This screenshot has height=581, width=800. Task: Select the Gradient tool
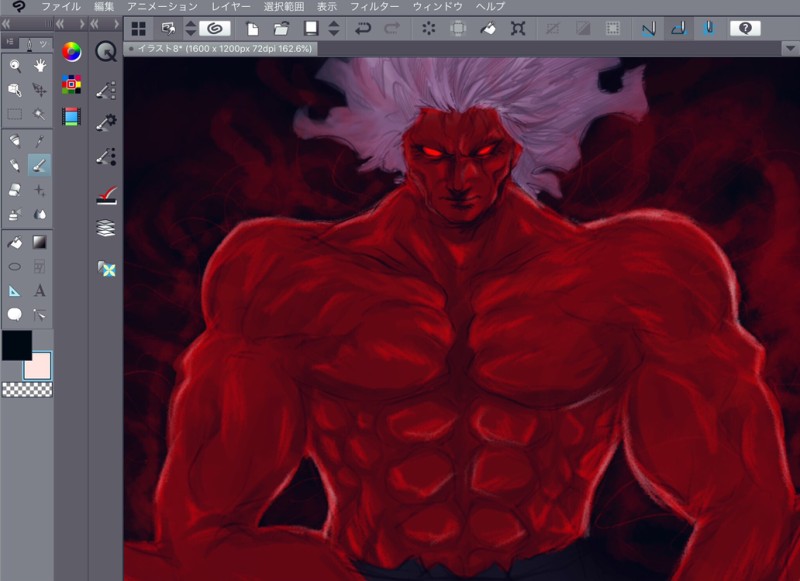tap(39, 242)
